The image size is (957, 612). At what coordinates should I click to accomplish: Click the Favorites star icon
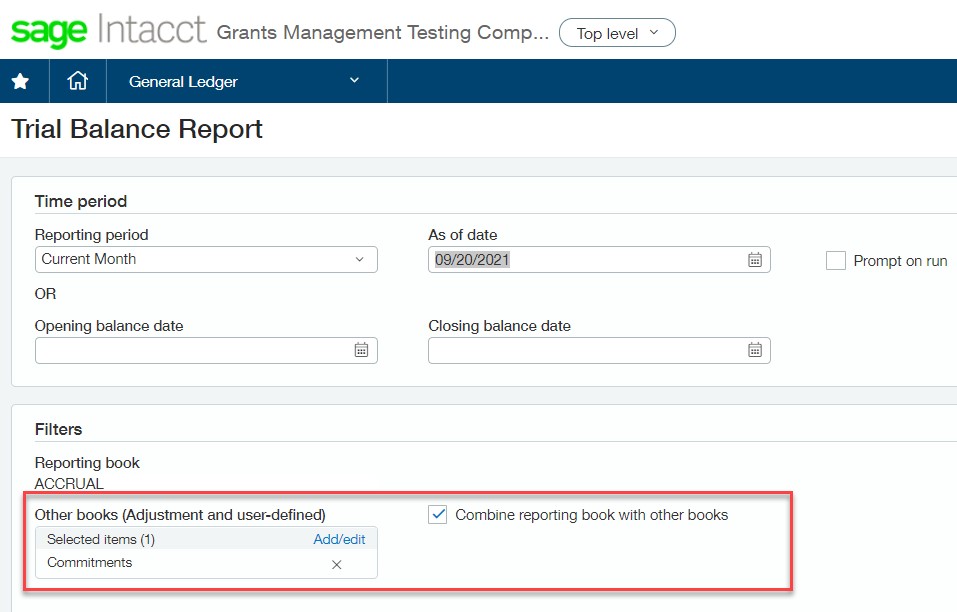(x=20, y=82)
